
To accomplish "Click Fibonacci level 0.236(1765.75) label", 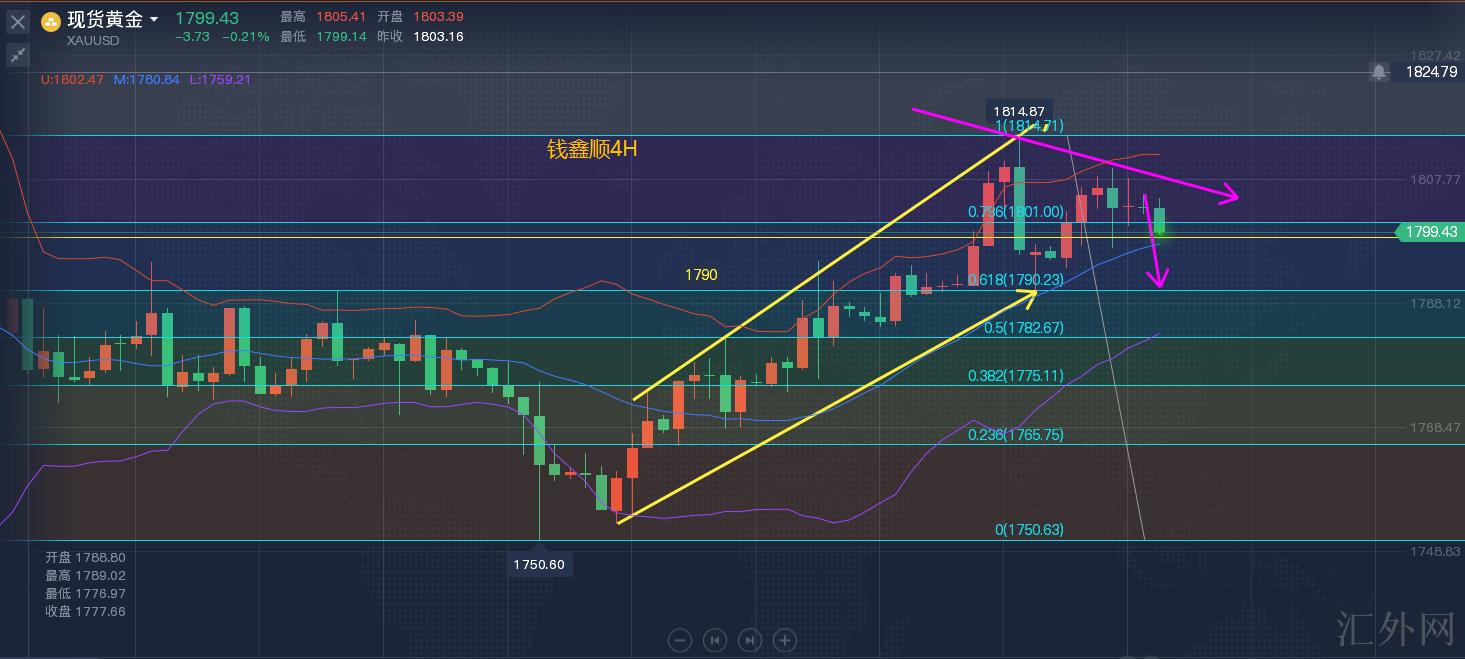I will click(x=1015, y=435).
